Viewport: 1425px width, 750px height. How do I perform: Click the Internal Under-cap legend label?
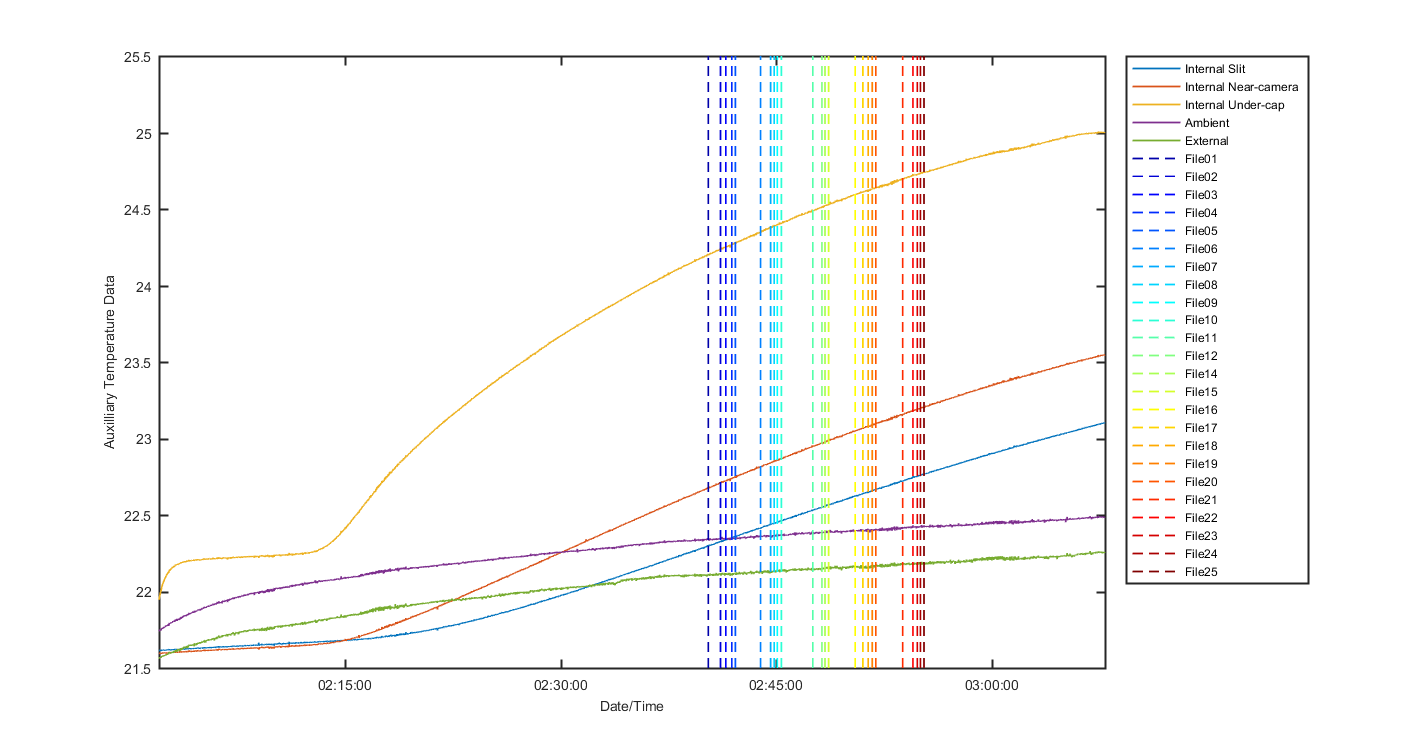[x=1234, y=105]
